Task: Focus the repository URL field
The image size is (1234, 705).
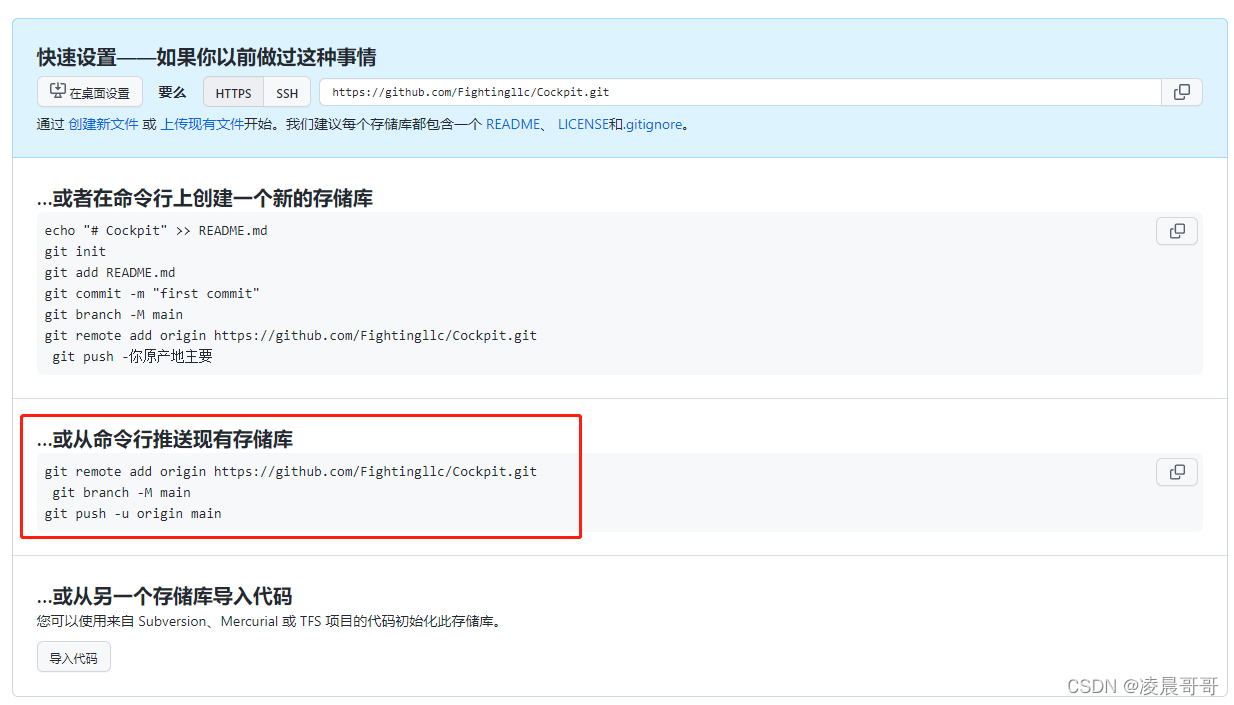Action: click(740, 92)
